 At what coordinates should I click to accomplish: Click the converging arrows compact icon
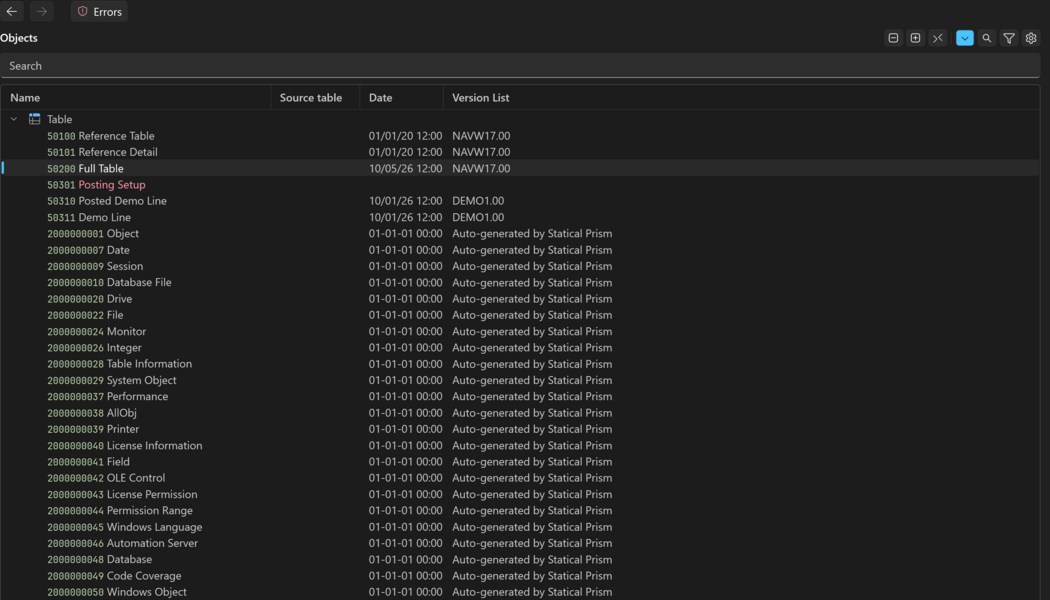tap(938, 38)
